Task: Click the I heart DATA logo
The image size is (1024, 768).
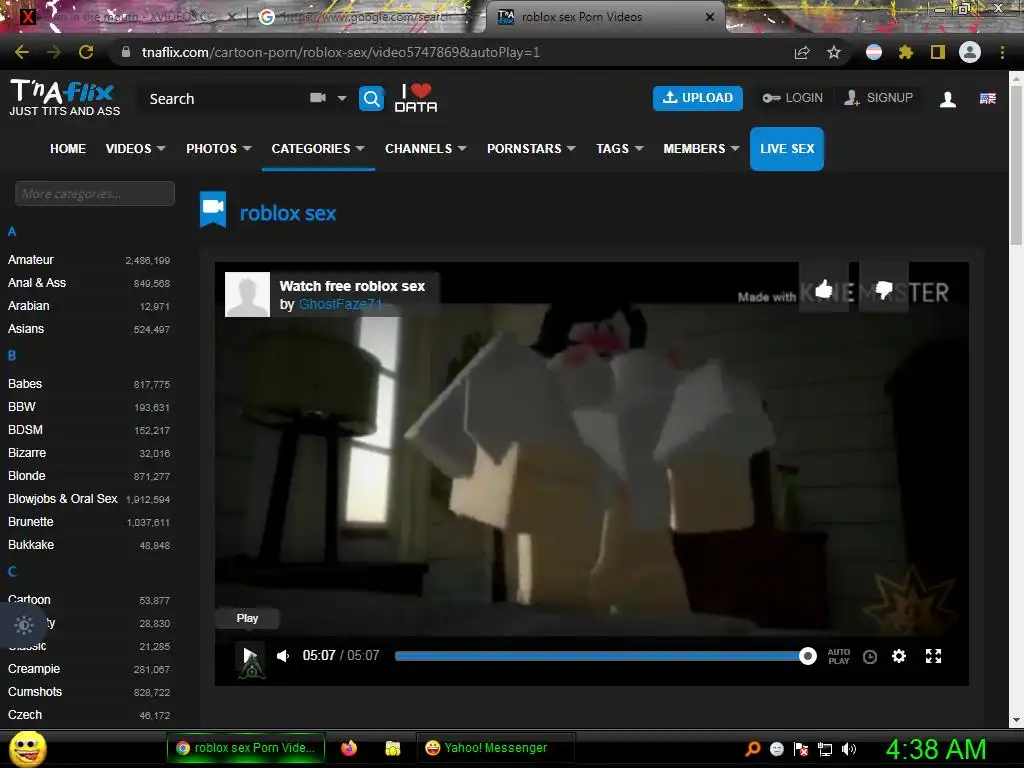Action: tap(416, 98)
